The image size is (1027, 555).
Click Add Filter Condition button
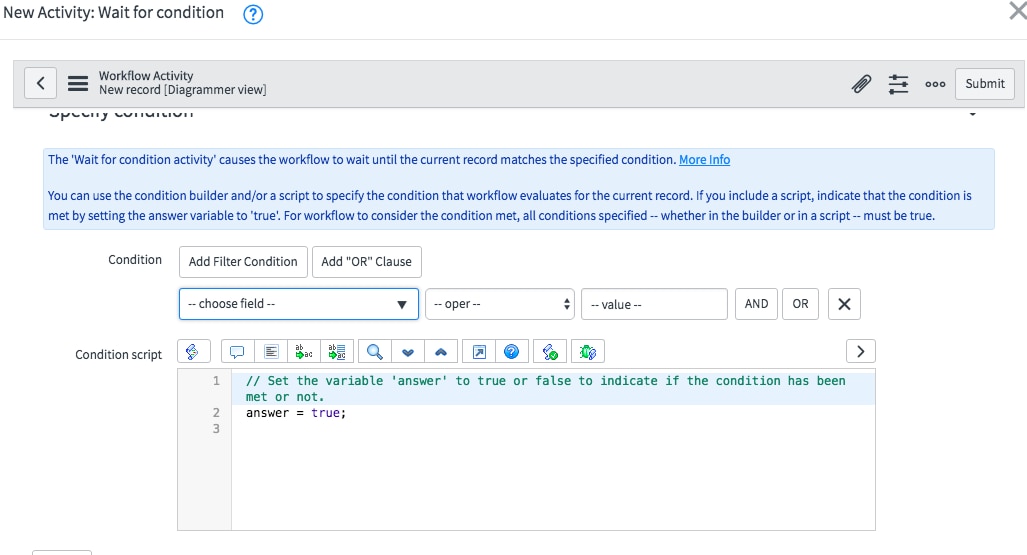pos(243,261)
